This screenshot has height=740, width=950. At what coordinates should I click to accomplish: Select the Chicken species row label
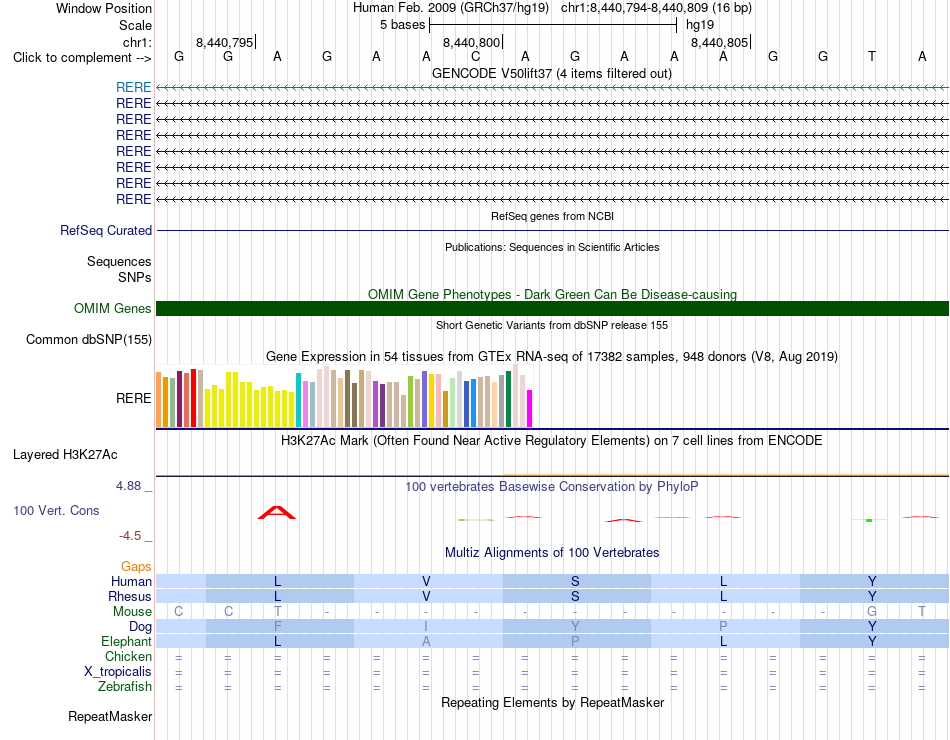click(128, 656)
